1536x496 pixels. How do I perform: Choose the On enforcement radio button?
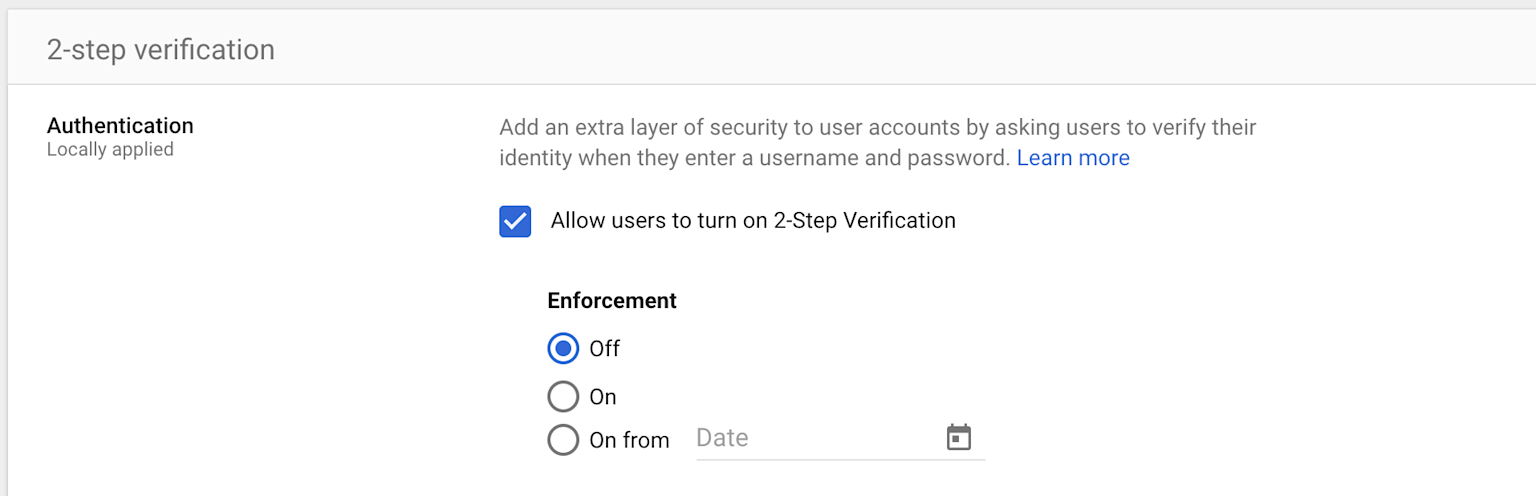(563, 397)
